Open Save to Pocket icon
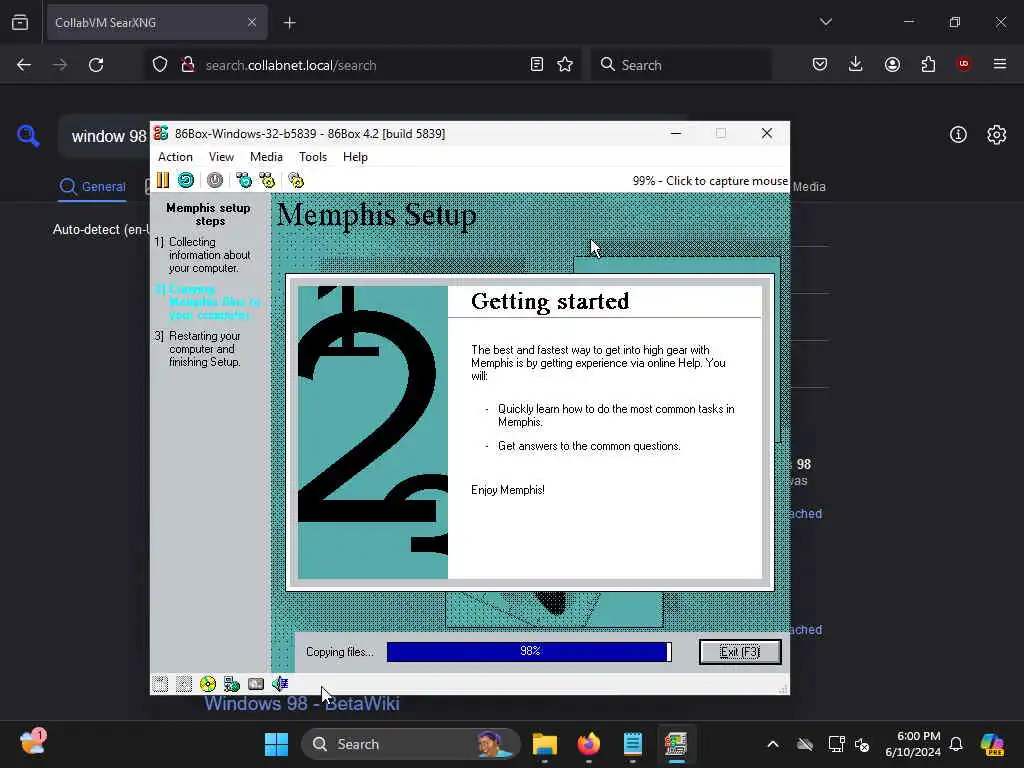Image resolution: width=1024 pixels, height=768 pixels. (820, 65)
